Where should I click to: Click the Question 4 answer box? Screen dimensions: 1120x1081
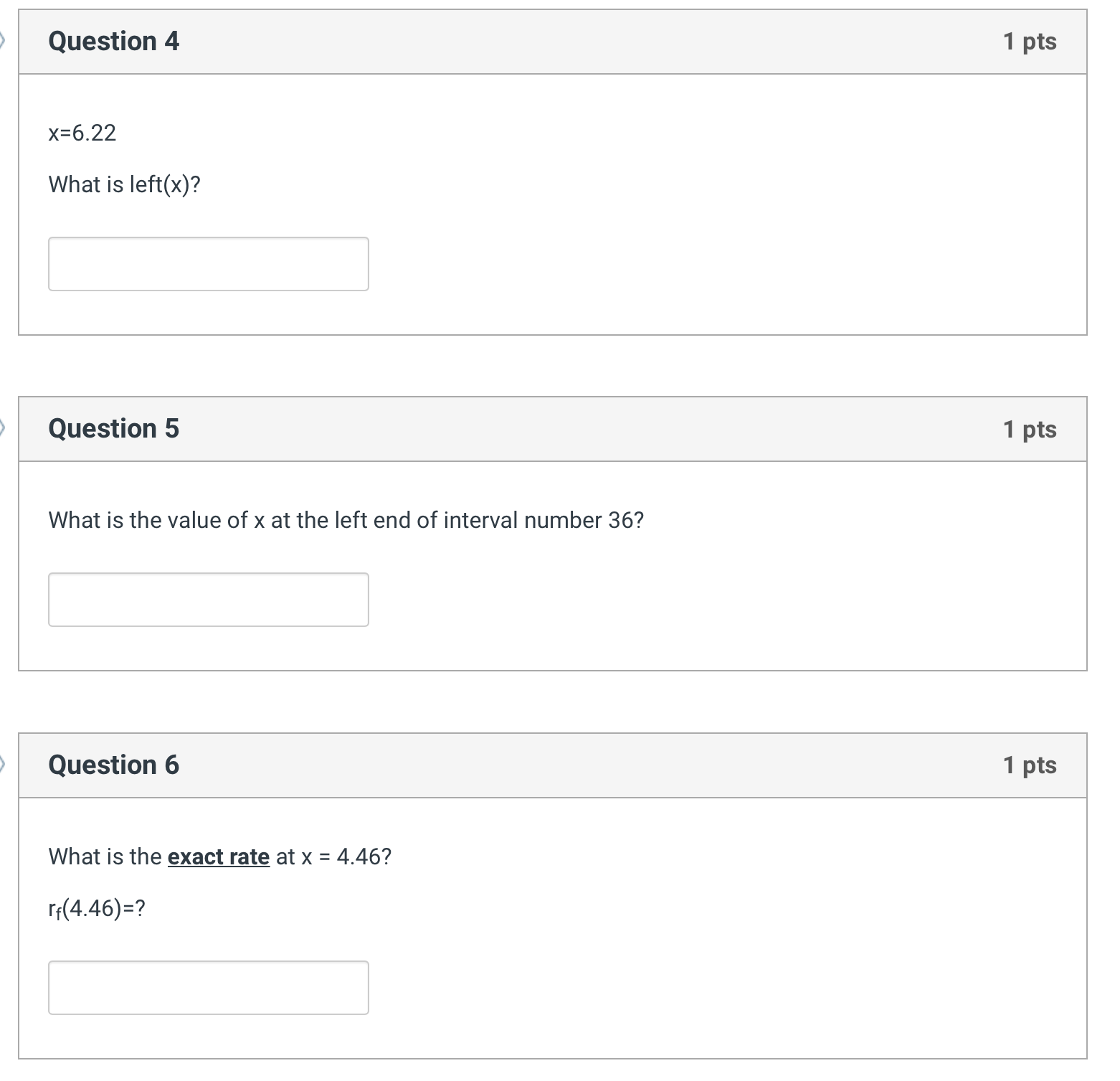pyautogui.click(x=208, y=264)
